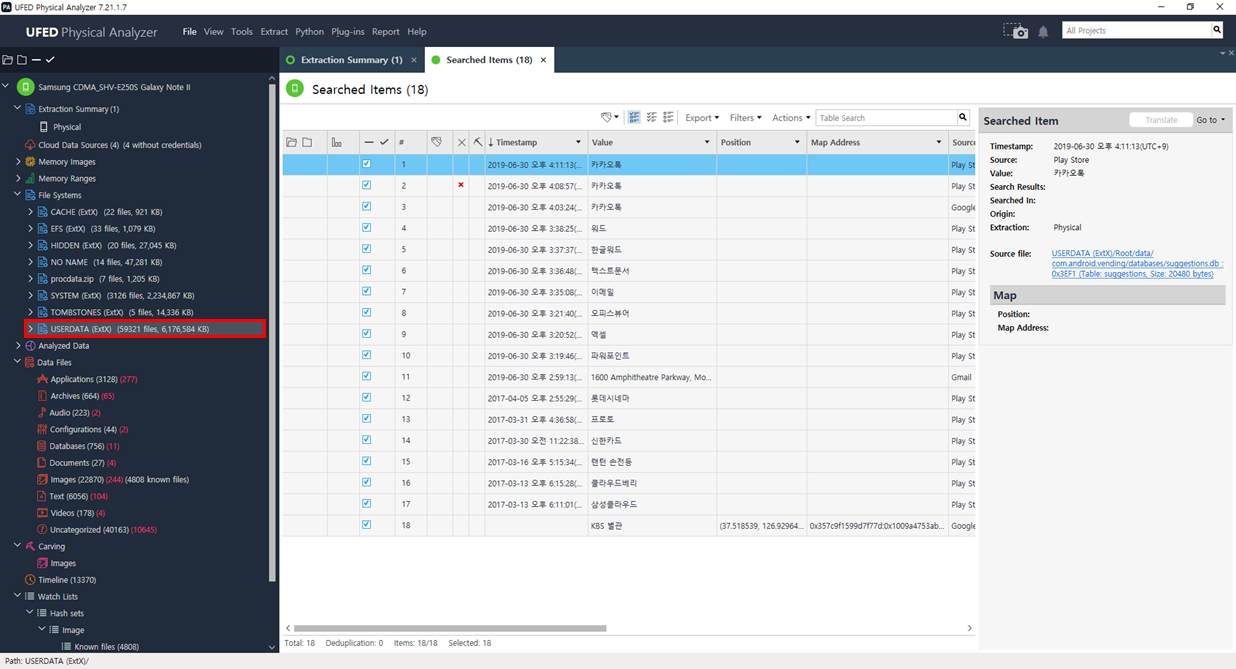The width and height of the screenshot is (1236, 669).
Task: Uncheck the checkbox for row 13
Action: click(366, 419)
